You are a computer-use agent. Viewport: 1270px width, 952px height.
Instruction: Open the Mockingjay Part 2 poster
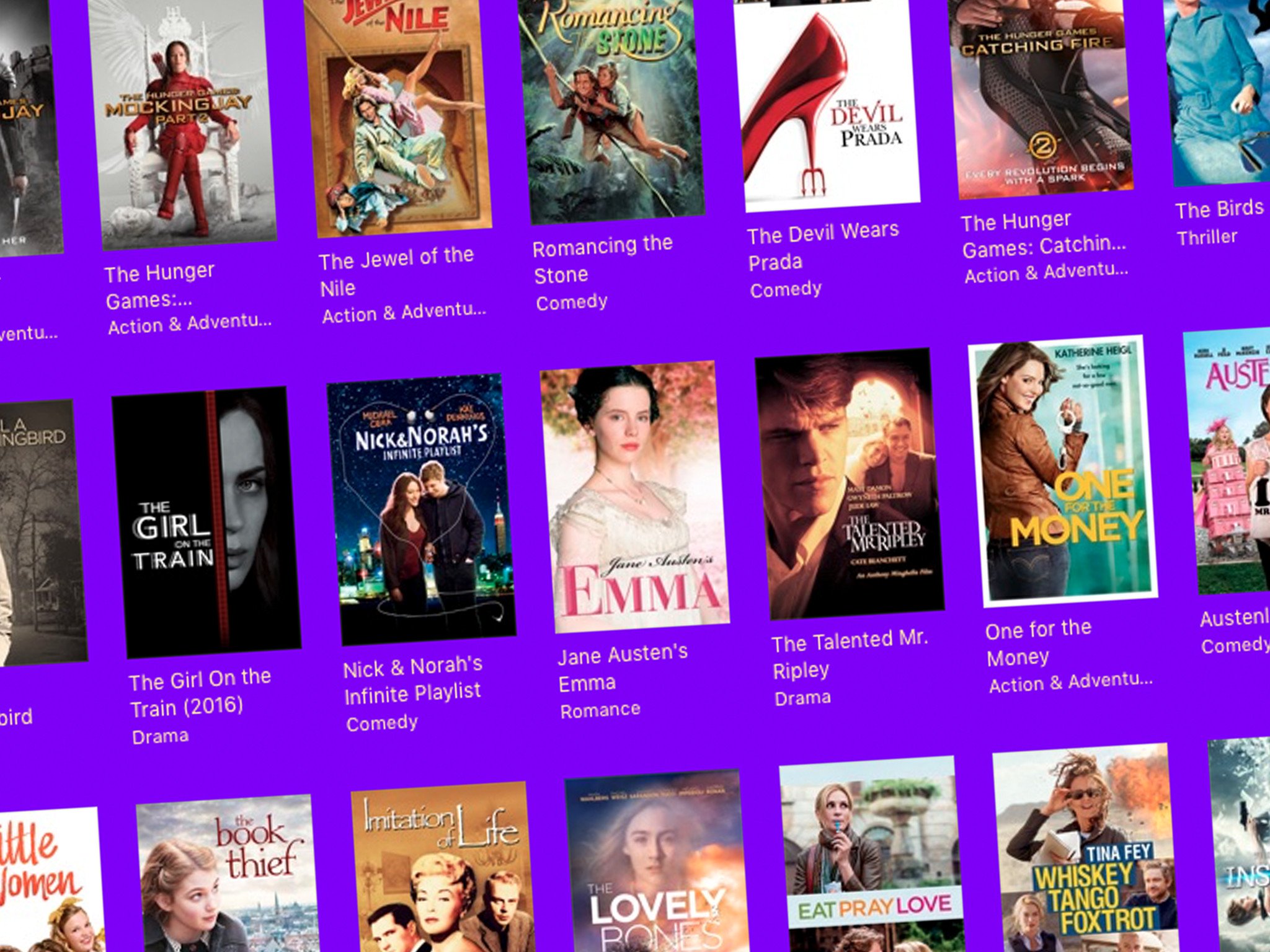182,121
